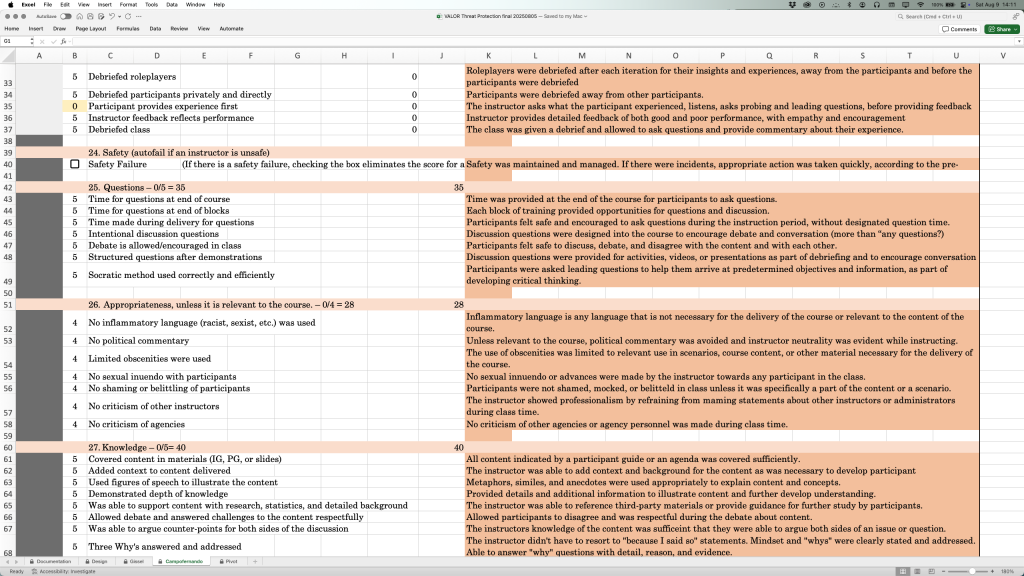The width and height of the screenshot is (1024, 576).
Task: Click the fx insert function icon
Action: point(63,41)
